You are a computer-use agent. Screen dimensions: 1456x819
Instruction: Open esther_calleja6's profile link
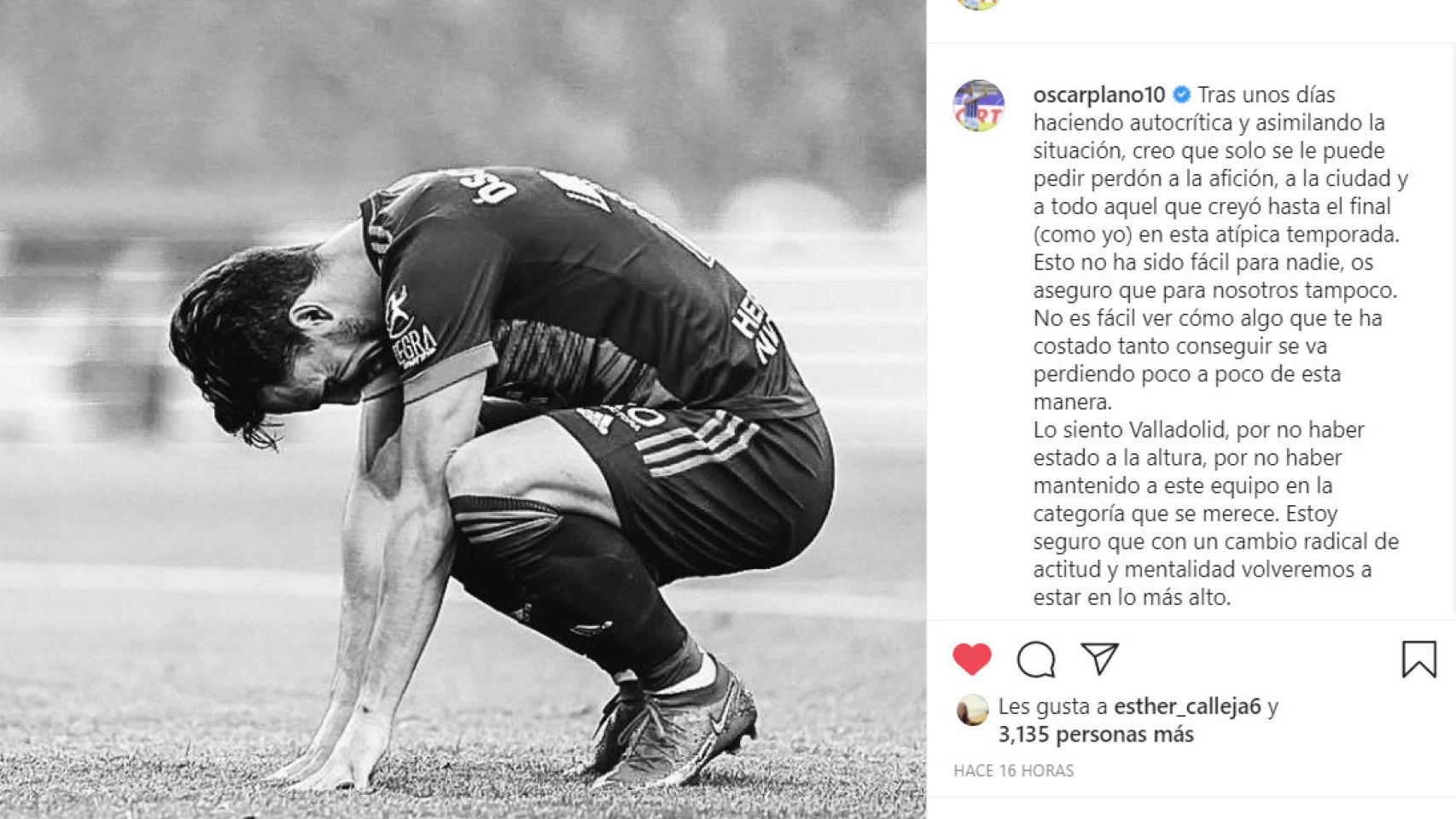point(1187,706)
